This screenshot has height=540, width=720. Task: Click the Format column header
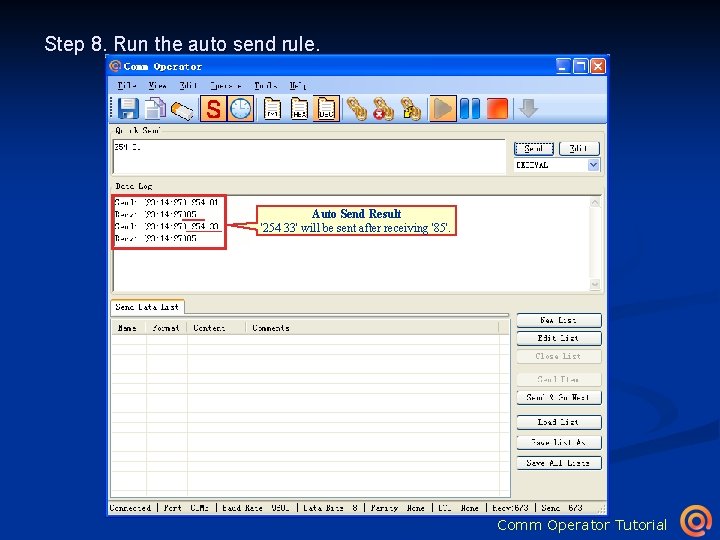[166, 328]
